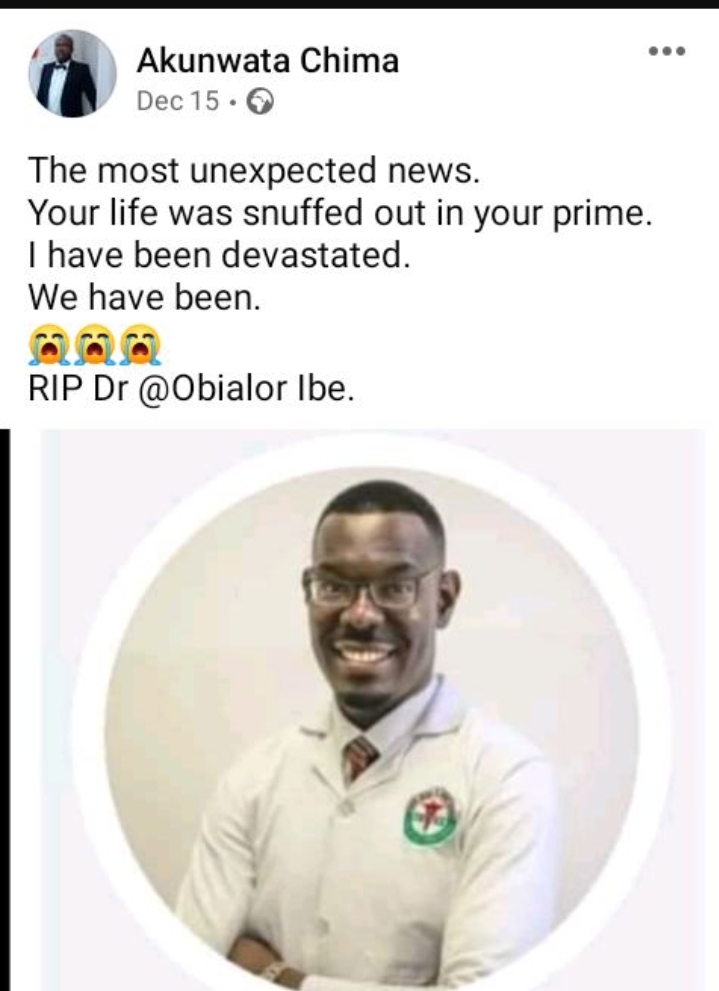
Task: Click "I have been devastated." text
Action: tap(220, 256)
